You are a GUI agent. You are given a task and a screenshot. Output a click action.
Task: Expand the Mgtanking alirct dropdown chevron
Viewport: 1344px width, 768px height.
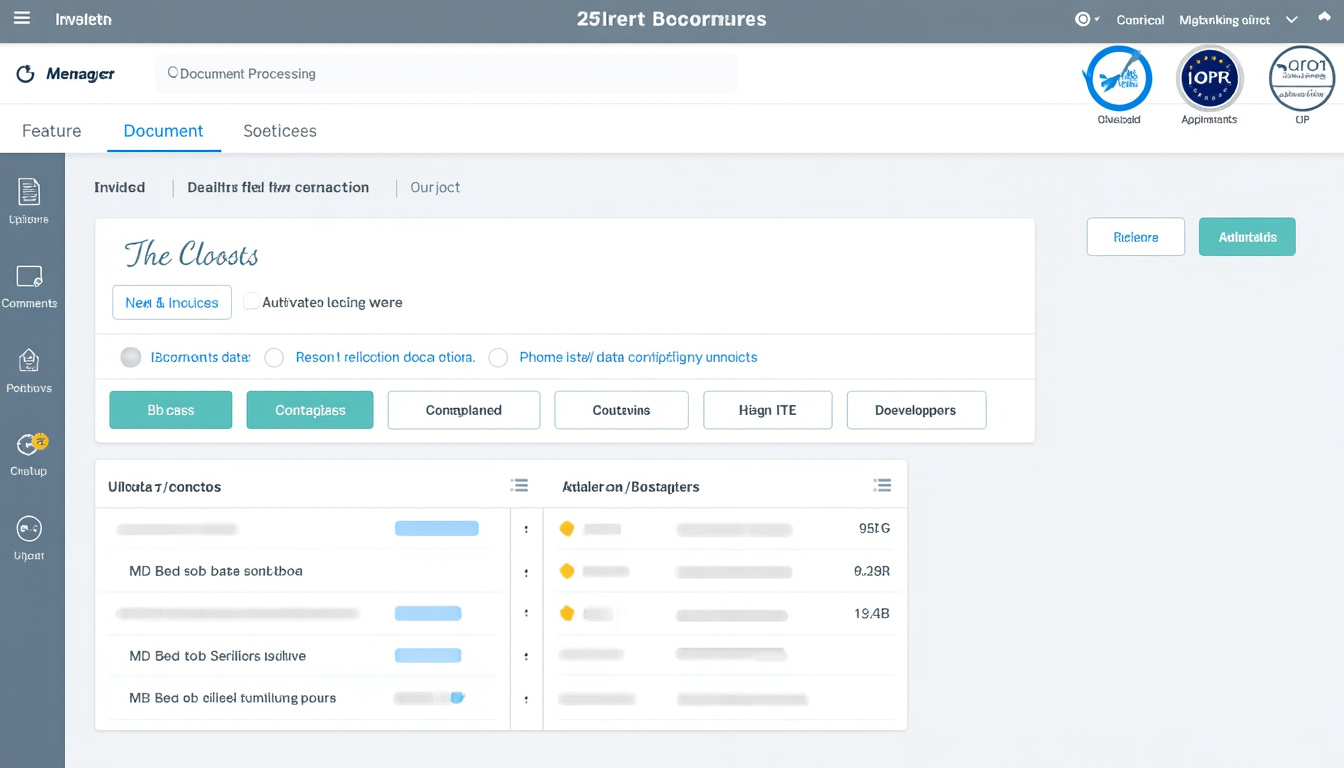point(1291,19)
